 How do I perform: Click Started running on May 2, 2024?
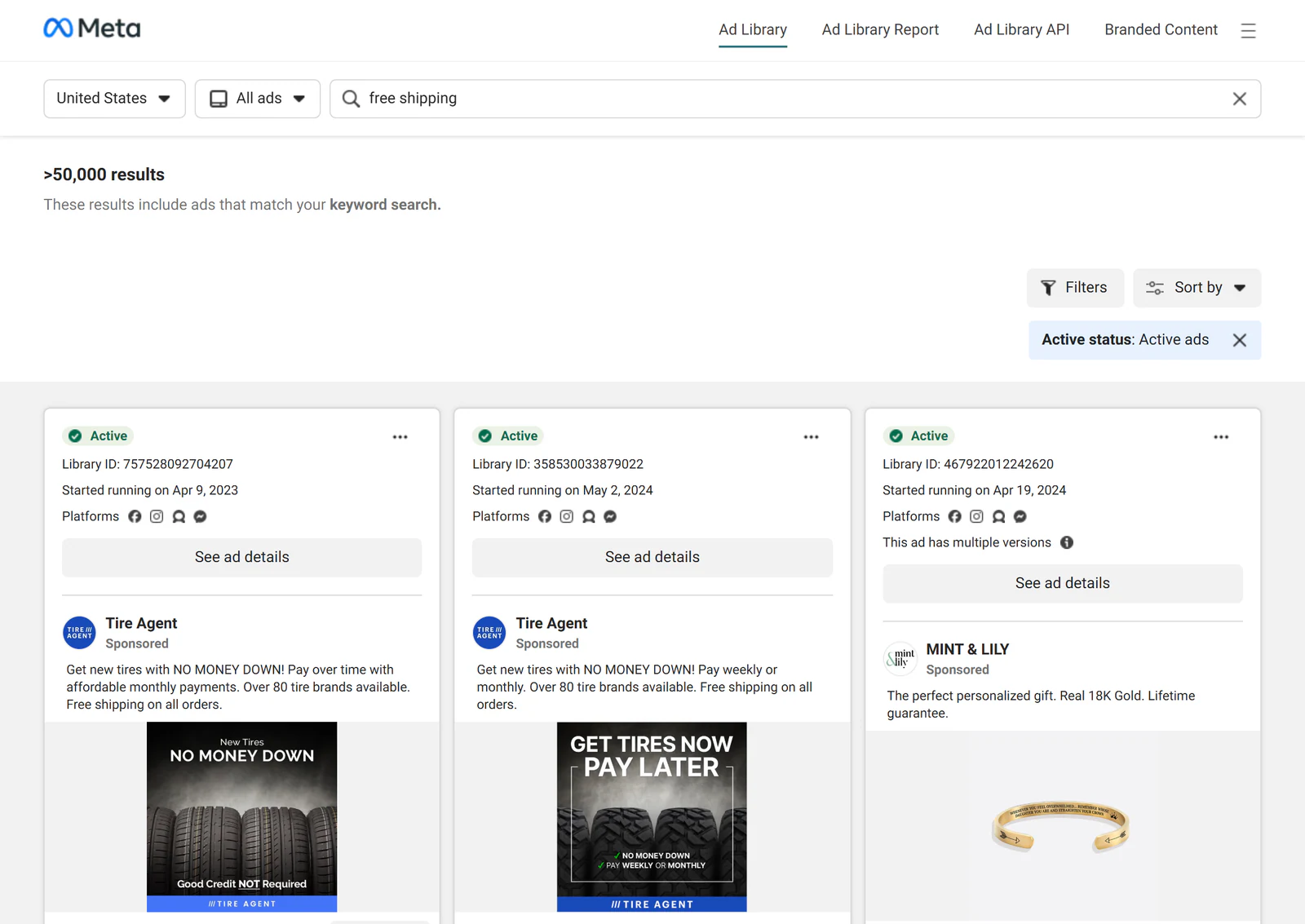pyautogui.click(x=563, y=490)
